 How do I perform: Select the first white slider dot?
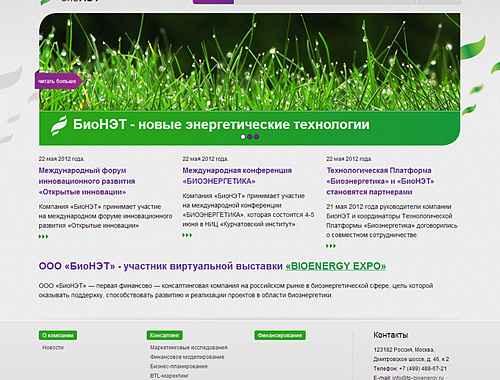pyautogui.click(x=243, y=137)
